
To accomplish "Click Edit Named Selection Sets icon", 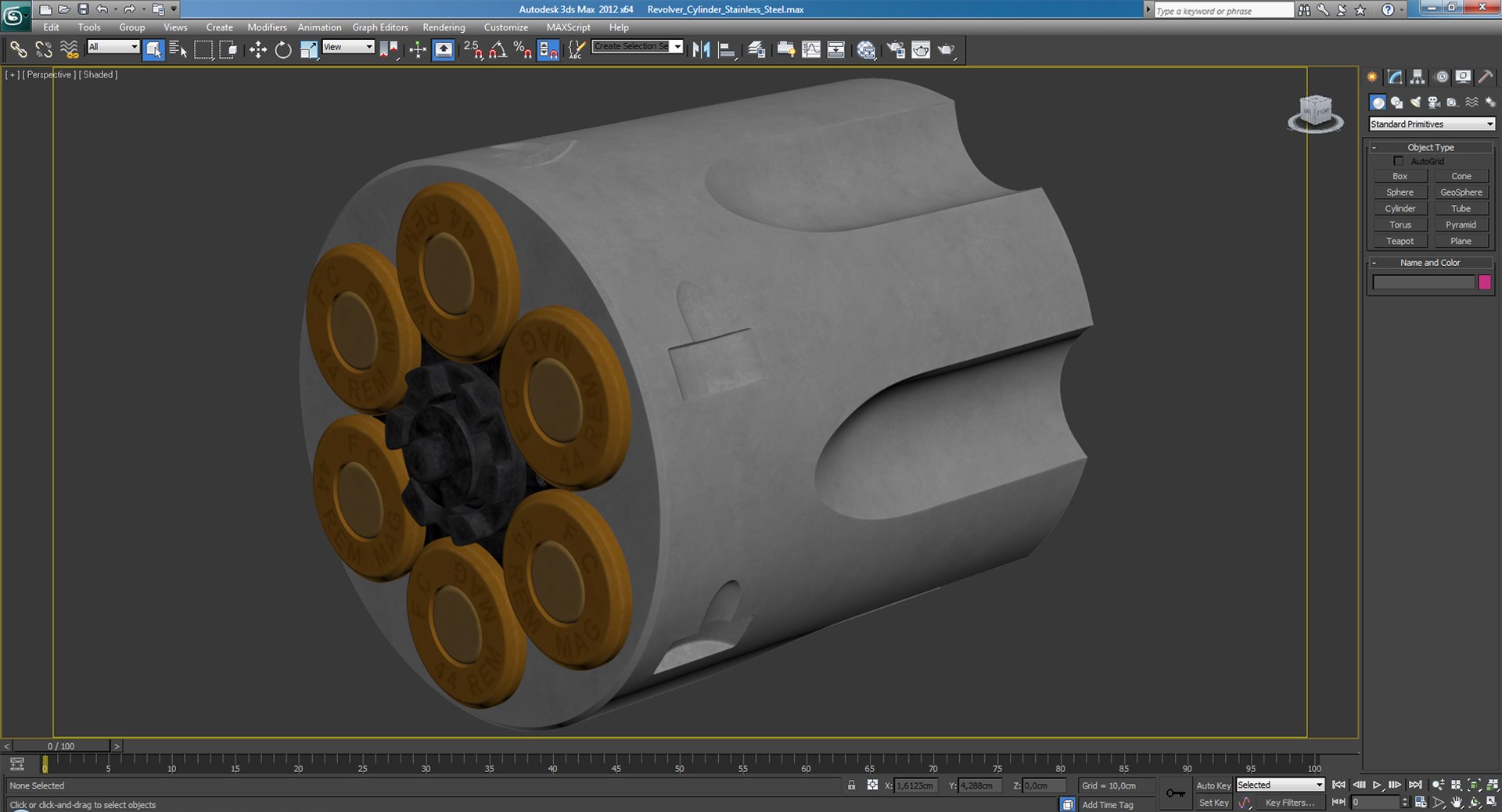I will 577,49.
